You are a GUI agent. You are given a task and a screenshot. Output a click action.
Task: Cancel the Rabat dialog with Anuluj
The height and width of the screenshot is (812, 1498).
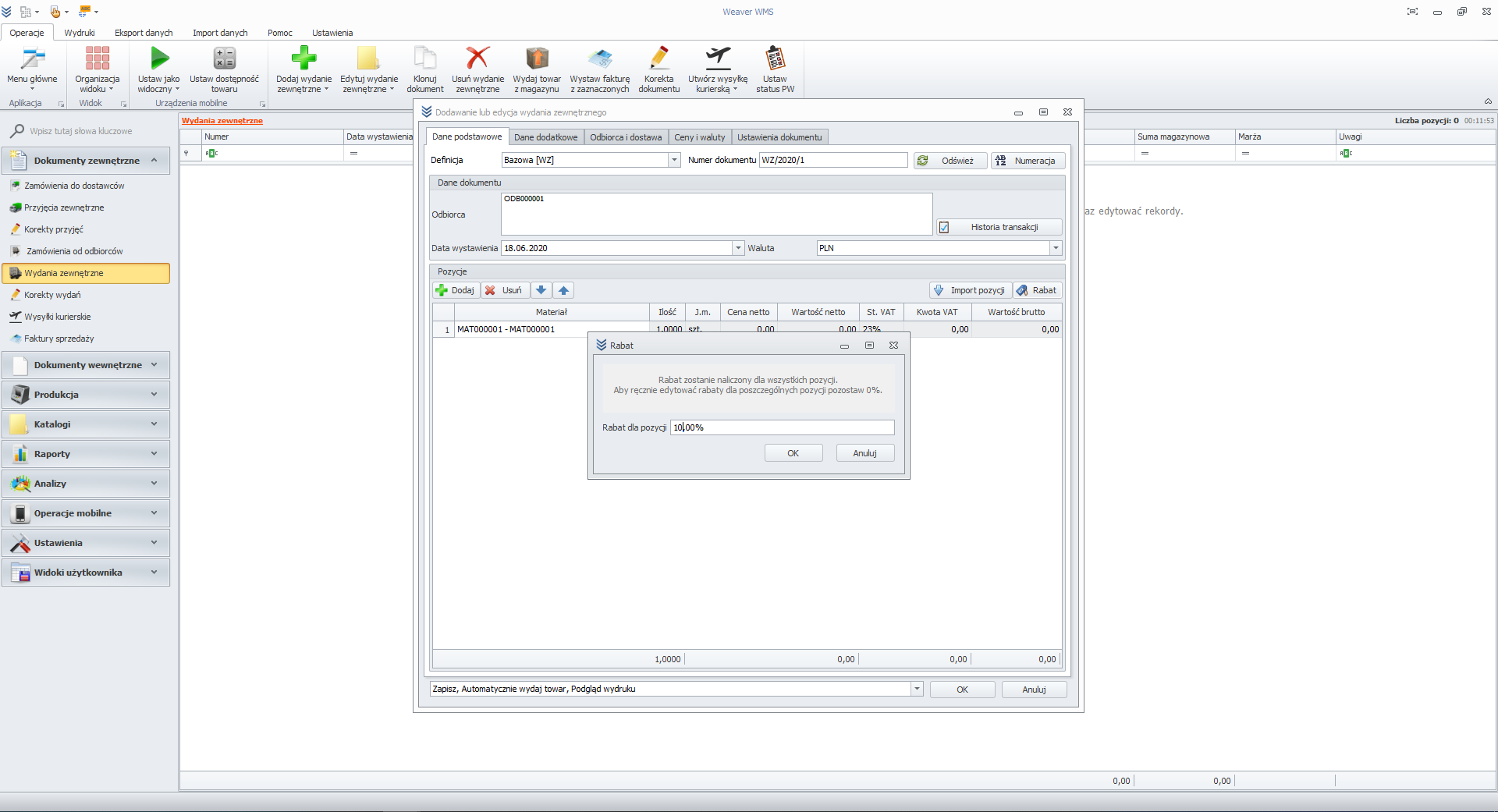click(864, 452)
